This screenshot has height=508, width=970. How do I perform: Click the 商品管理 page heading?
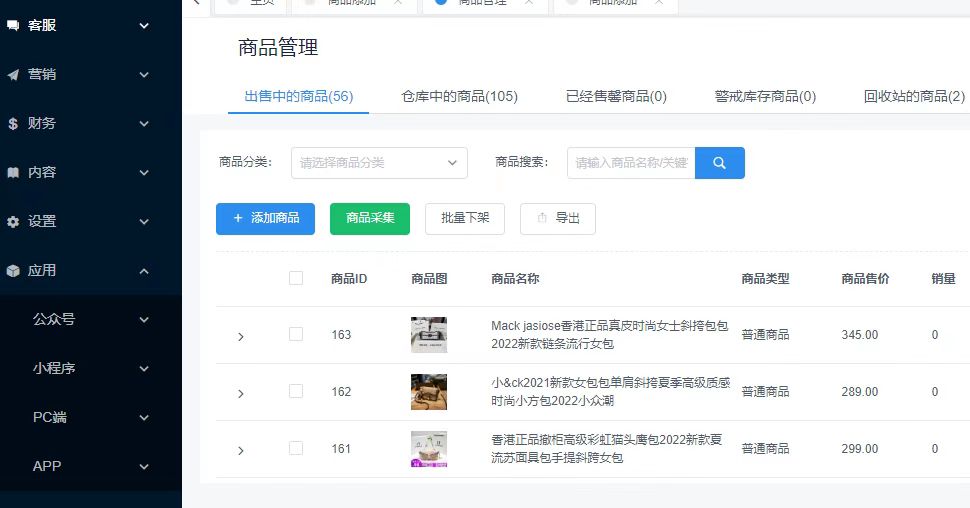(x=278, y=48)
